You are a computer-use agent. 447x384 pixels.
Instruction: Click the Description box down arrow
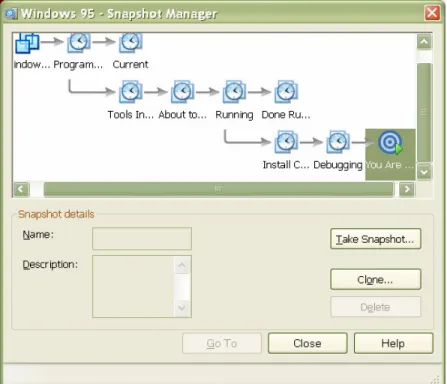(x=182, y=307)
